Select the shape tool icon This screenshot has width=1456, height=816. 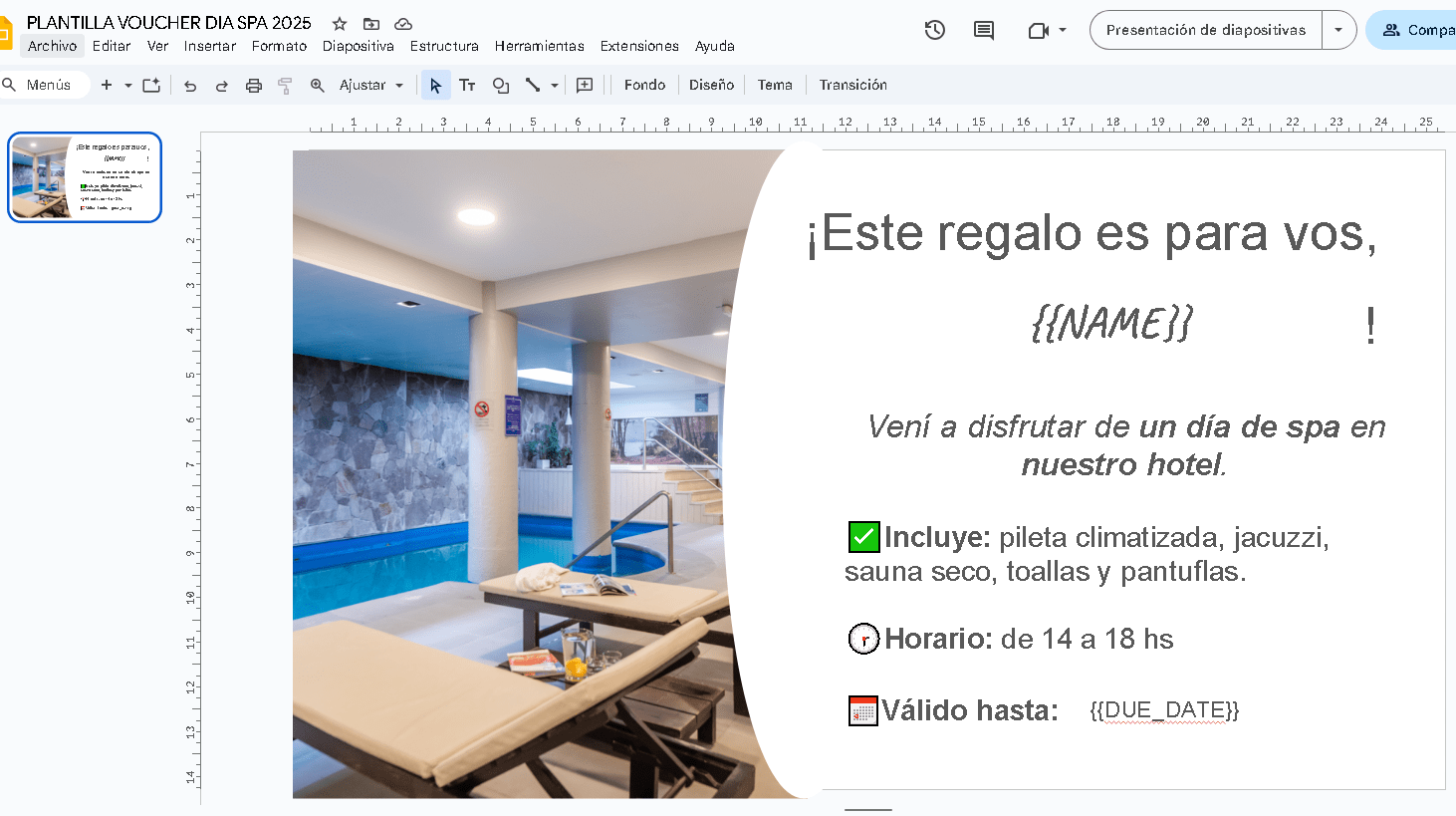pyautogui.click(x=501, y=86)
